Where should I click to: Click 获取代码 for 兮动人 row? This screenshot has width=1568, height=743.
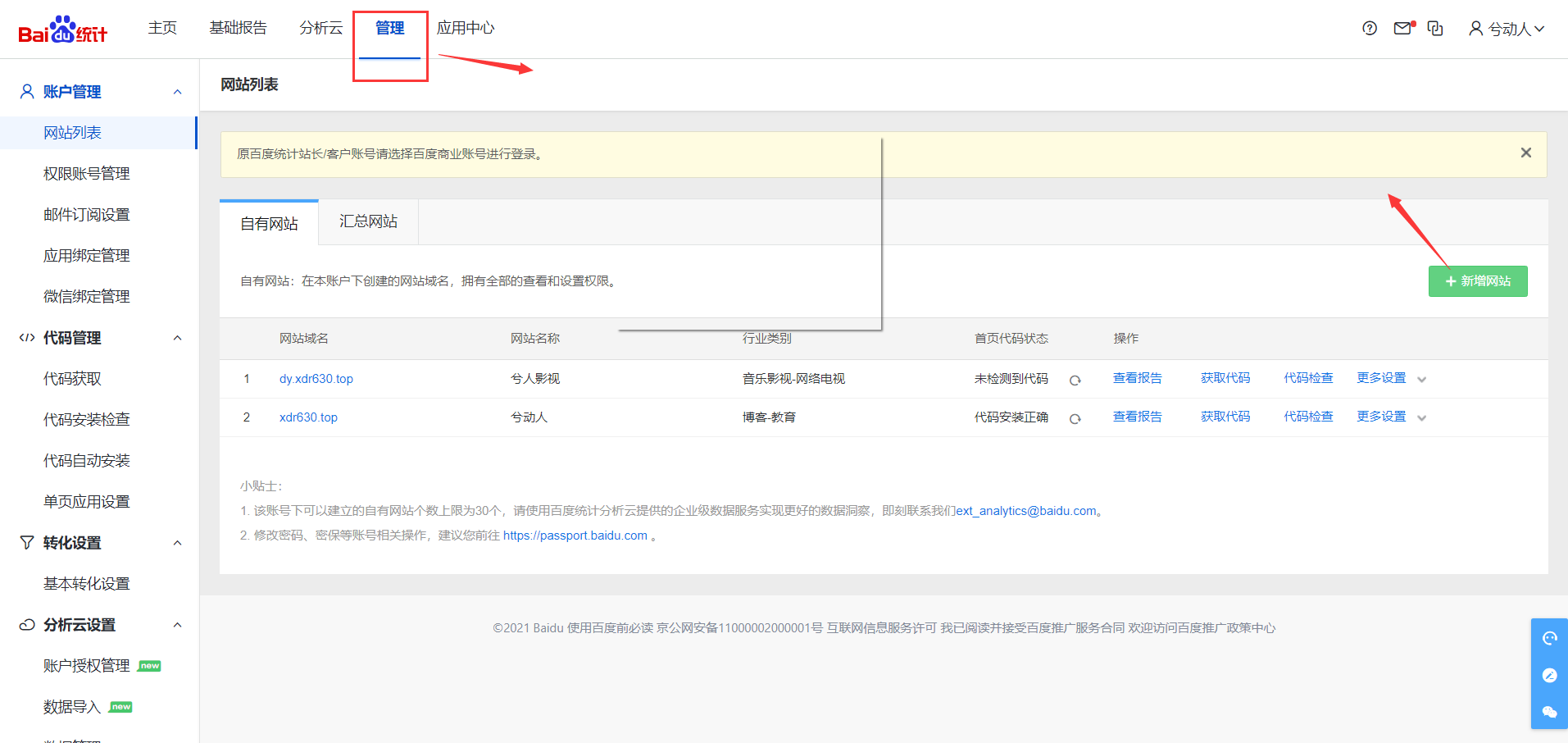(x=1225, y=417)
